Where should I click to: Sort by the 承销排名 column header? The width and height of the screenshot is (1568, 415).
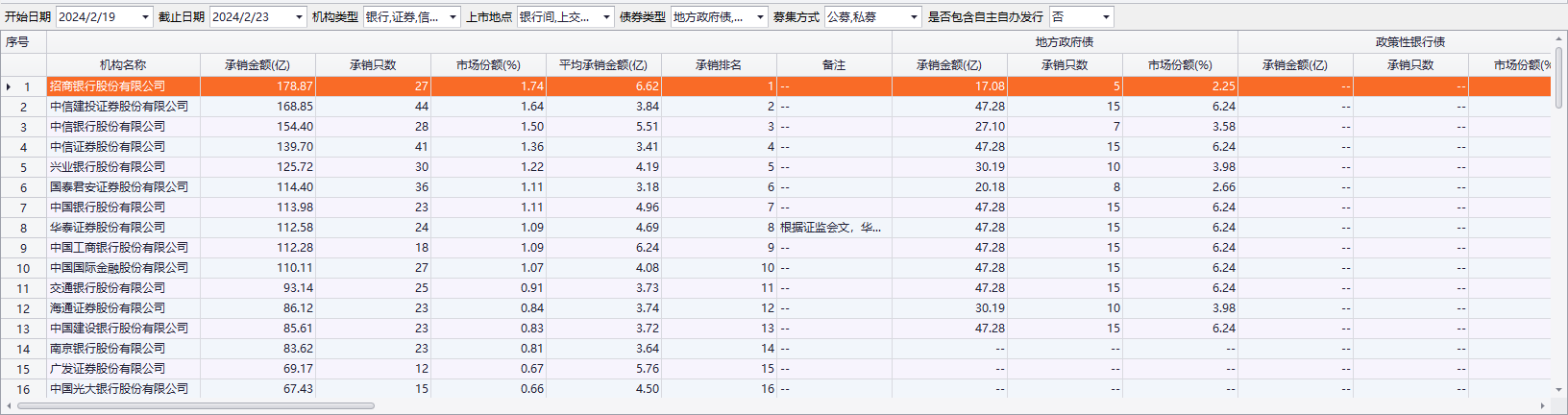[719, 65]
